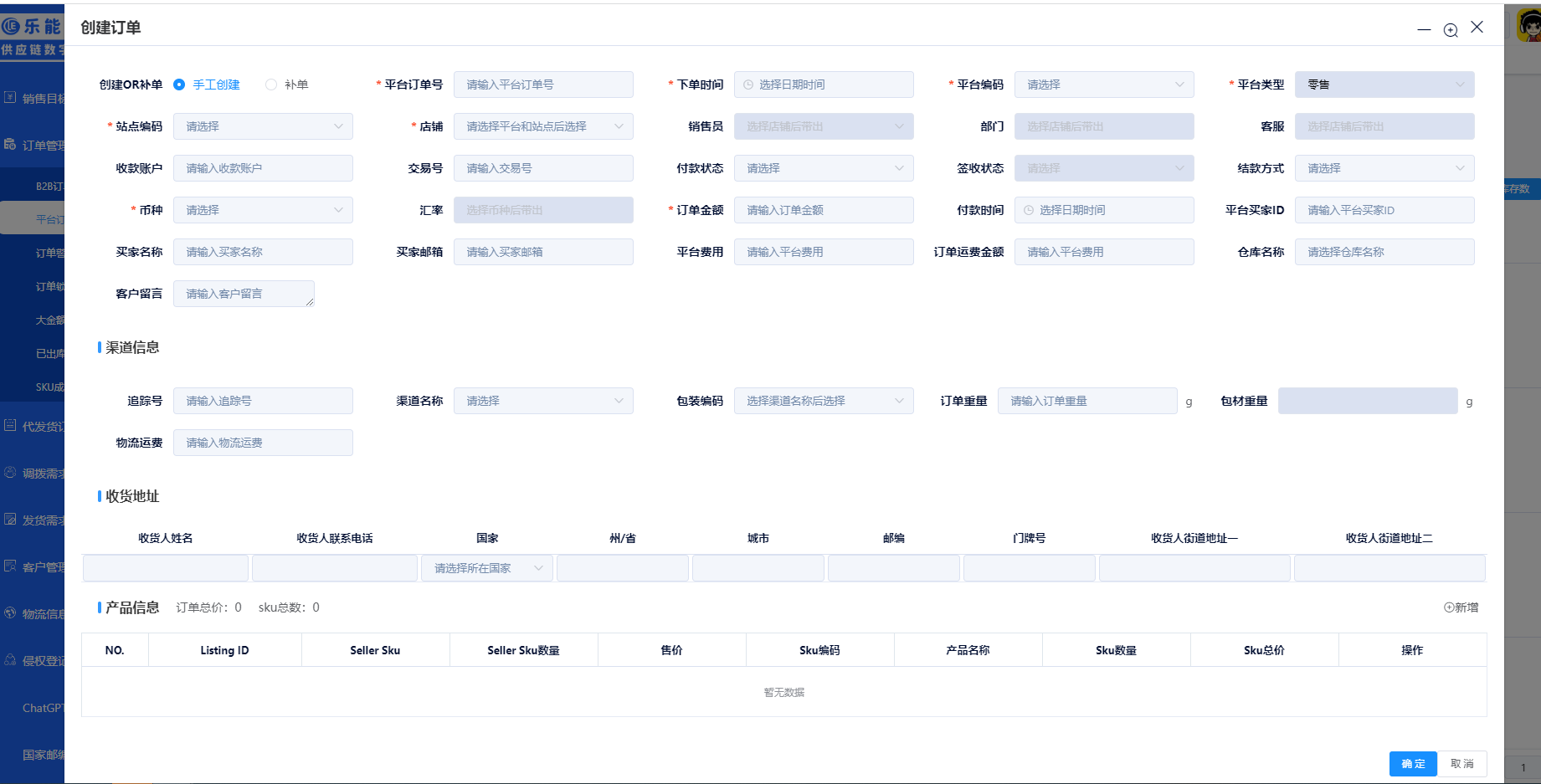Click the 订单管理 sidebar icon
This screenshot has height=784, width=1541.
[x=10, y=145]
